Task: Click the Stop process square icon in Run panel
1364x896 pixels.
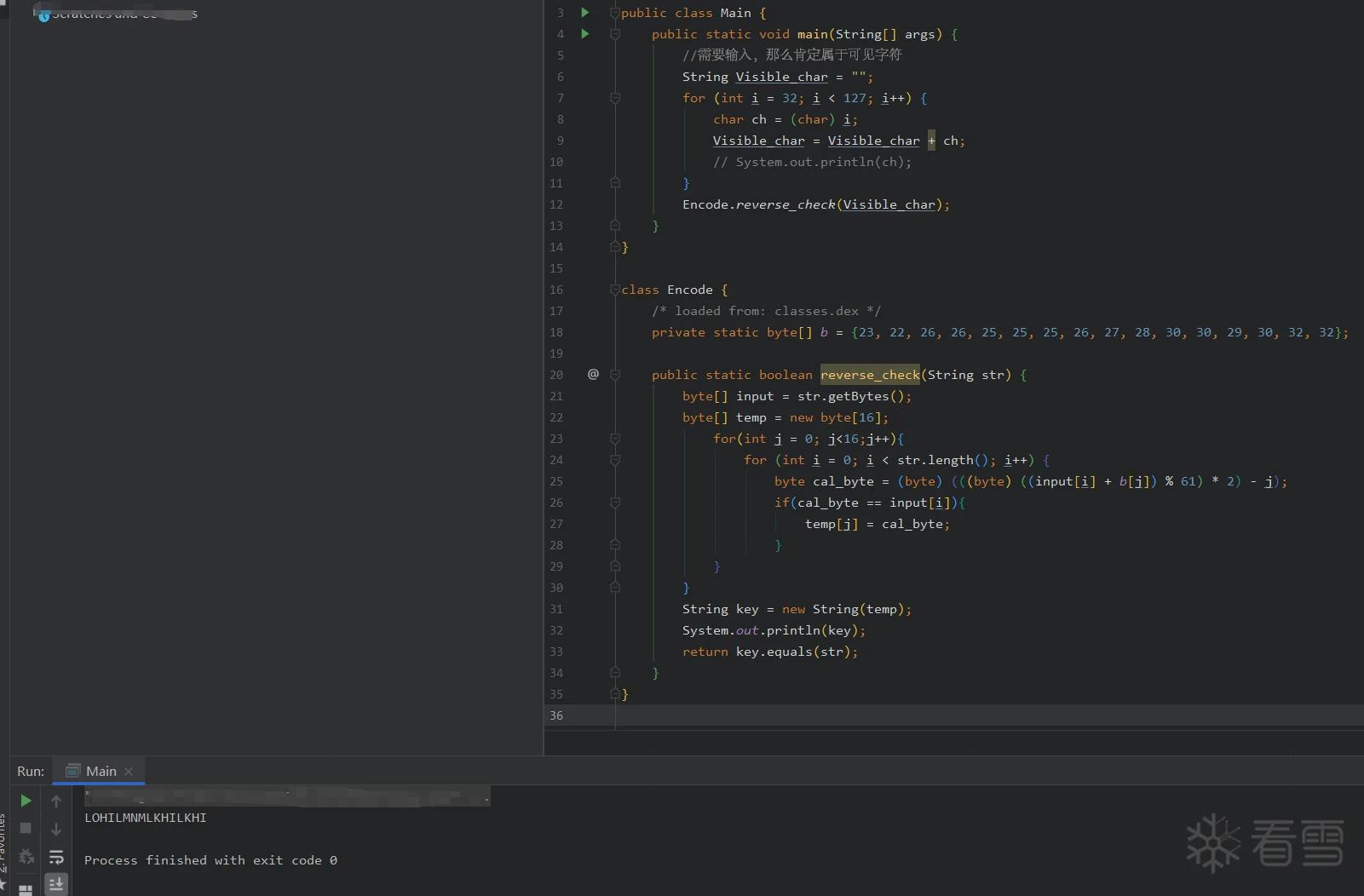Action: click(26, 828)
